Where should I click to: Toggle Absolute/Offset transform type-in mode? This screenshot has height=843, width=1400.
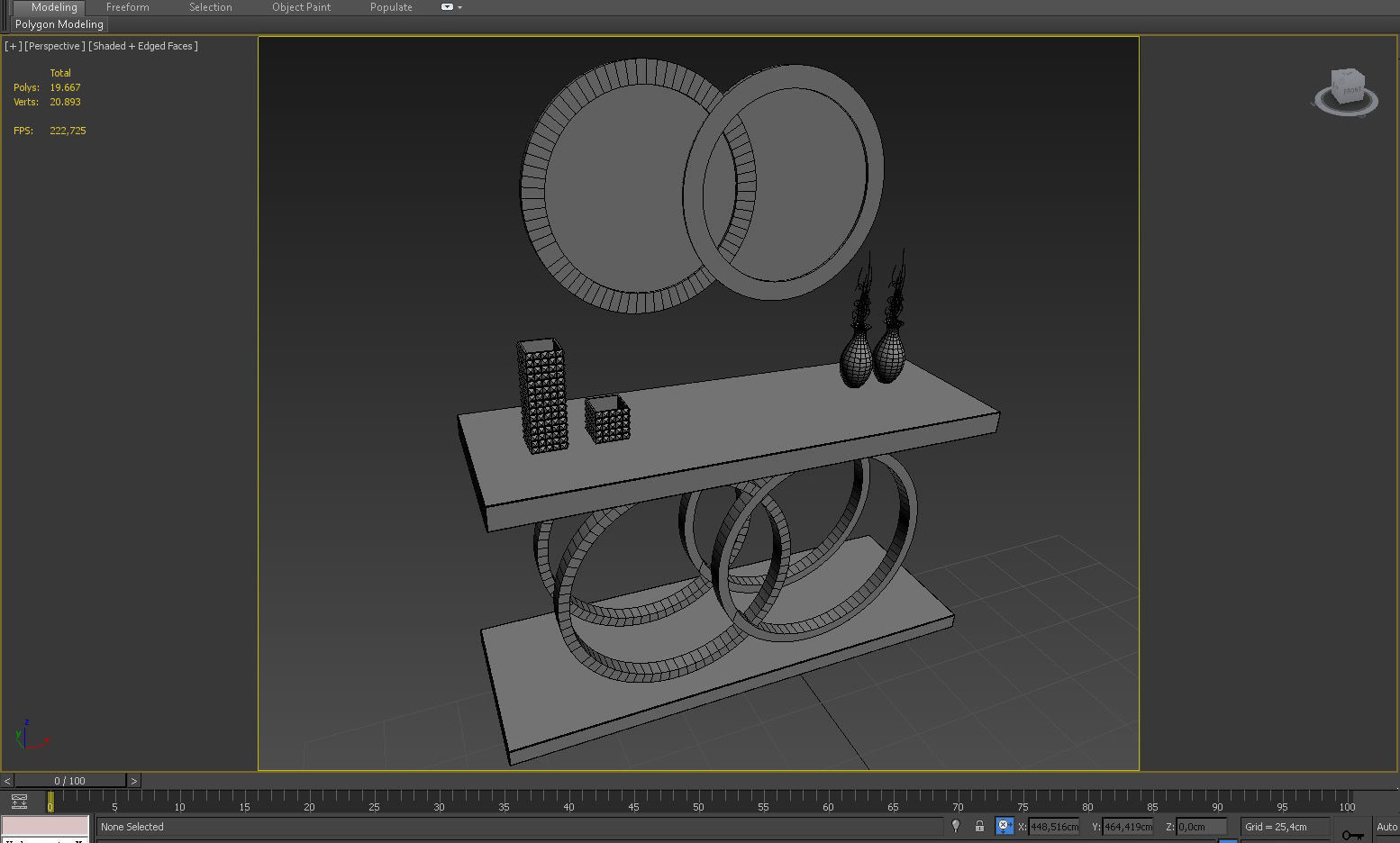tap(1004, 826)
